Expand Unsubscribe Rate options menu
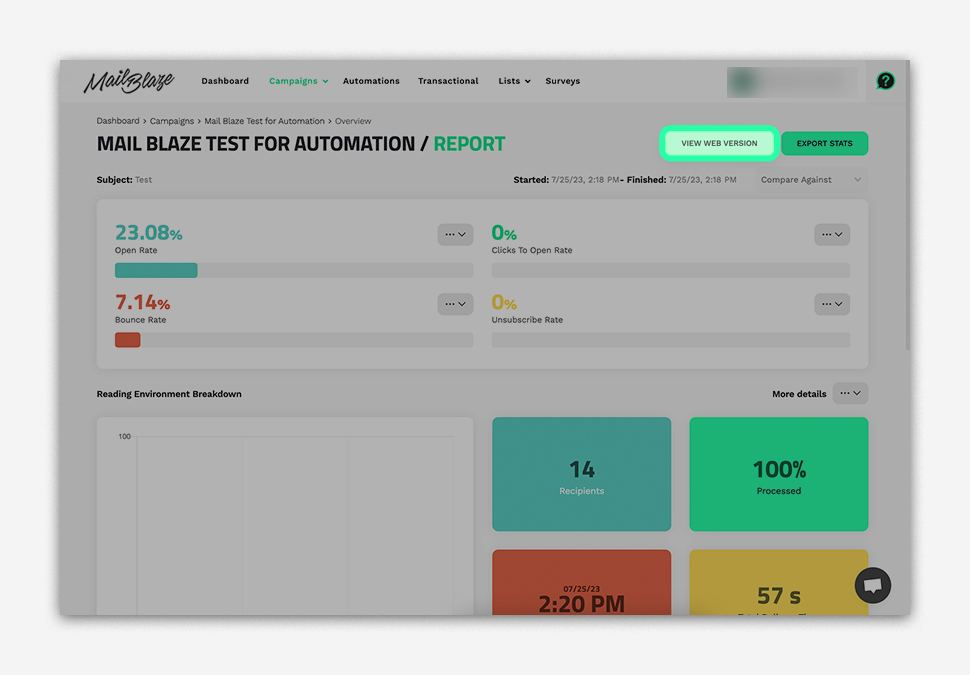Image resolution: width=970 pixels, height=675 pixels. click(x=832, y=304)
